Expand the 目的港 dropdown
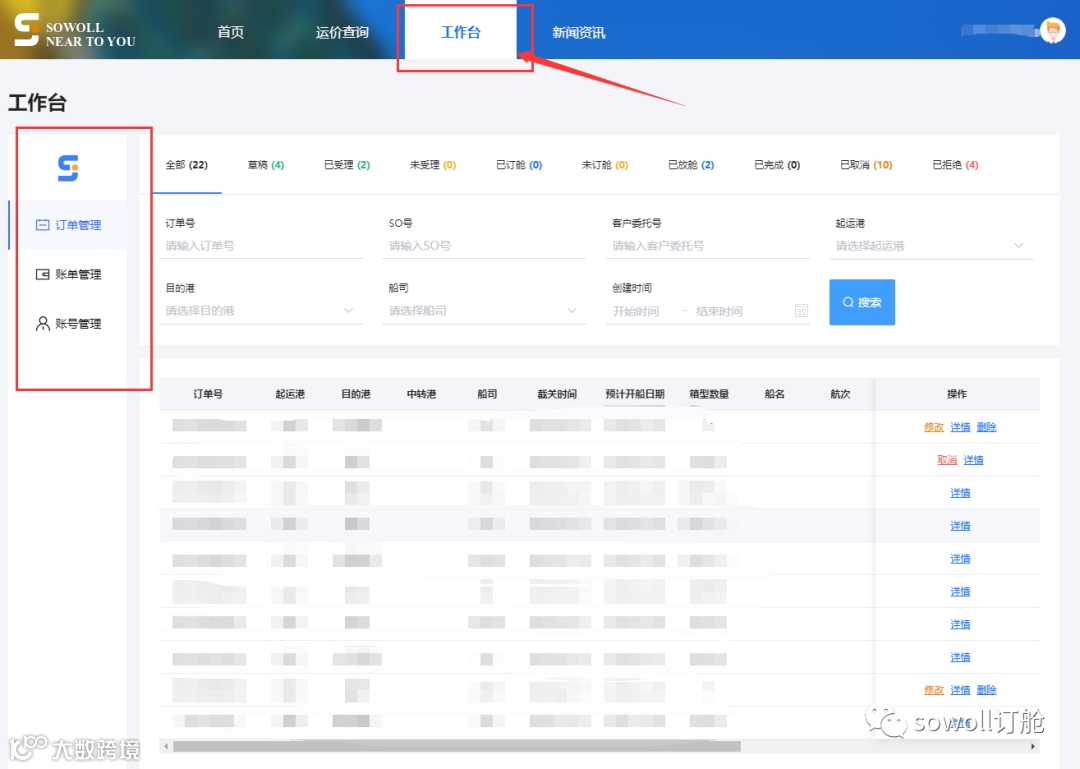1080x769 pixels. (261, 311)
